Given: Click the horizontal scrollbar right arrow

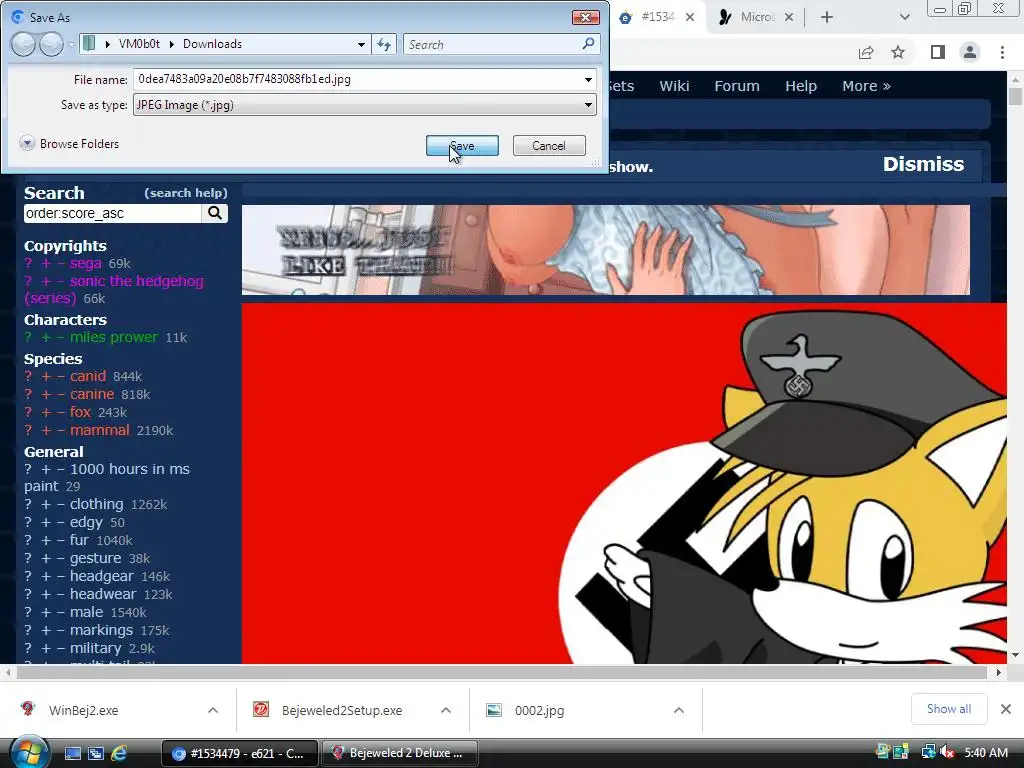Looking at the screenshot, I should [x=998, y=672].
